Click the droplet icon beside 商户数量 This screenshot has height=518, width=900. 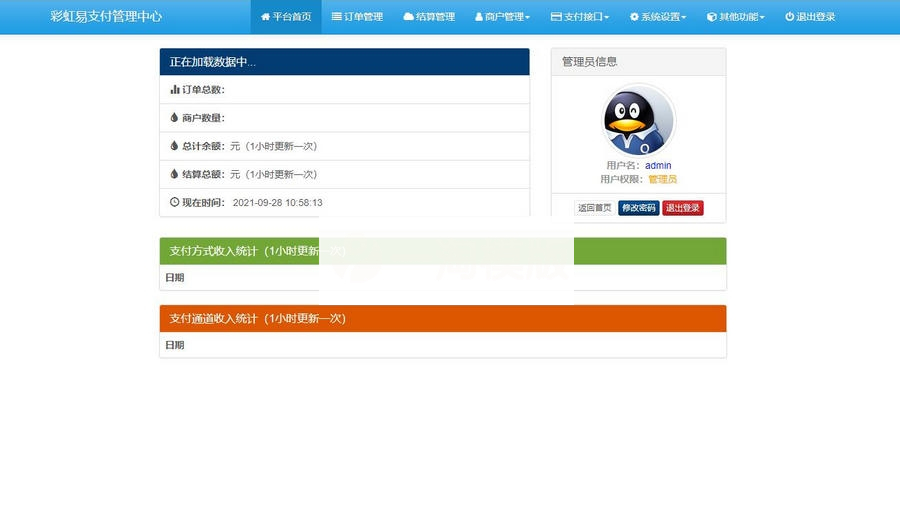(175, 117)
